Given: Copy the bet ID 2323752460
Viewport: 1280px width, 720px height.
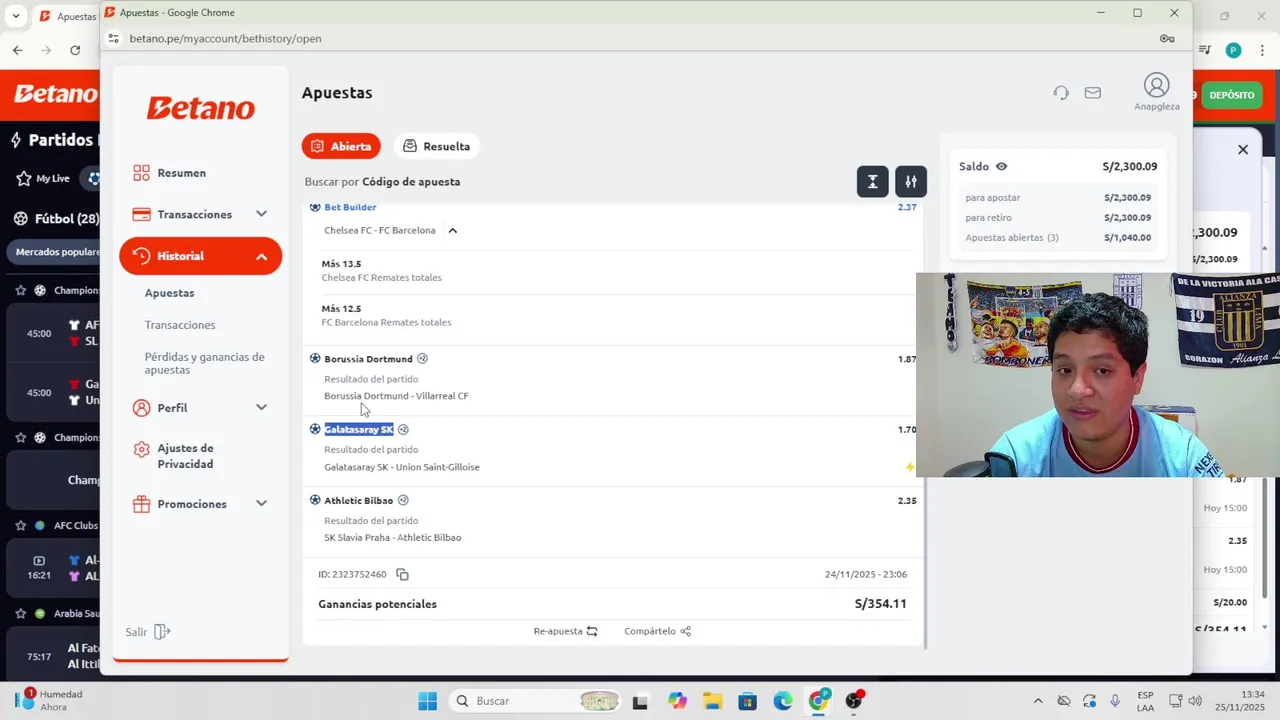Looking at the screenshot, I should tap(402, 574).
